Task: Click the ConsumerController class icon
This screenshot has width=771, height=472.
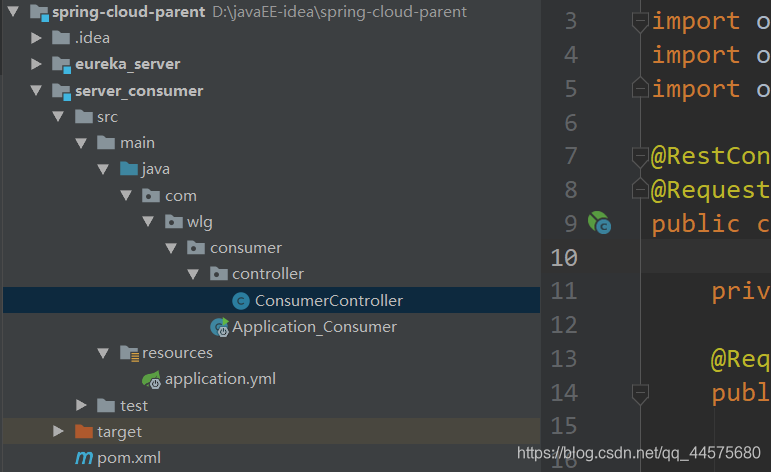Action: coord(240,301)
